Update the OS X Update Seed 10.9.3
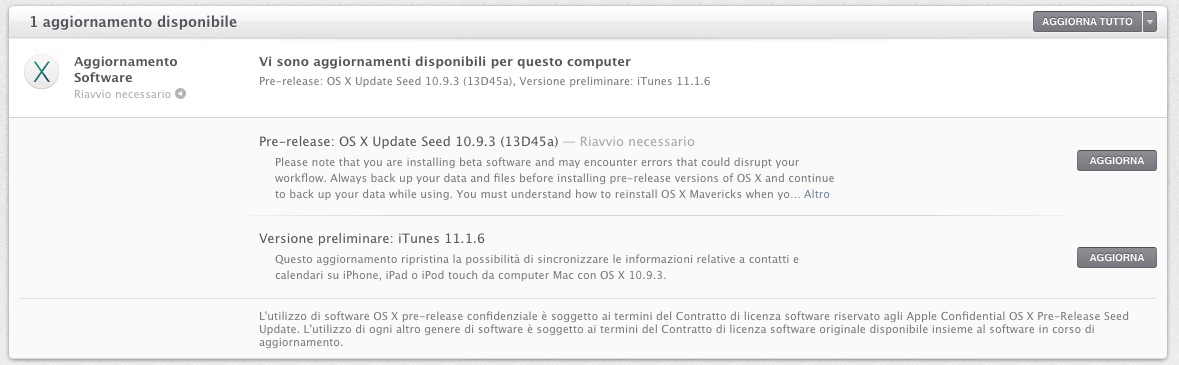The image size is (1179, 365). point(1117,160)
